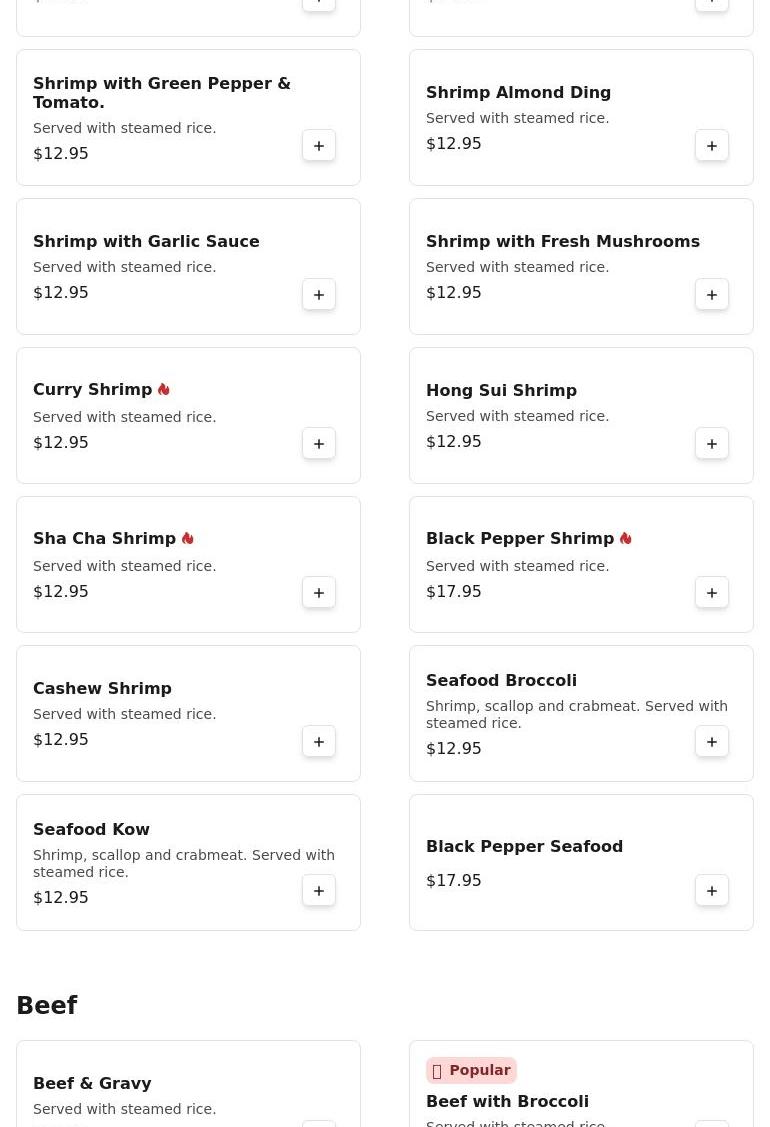
Task: Add Shrimp with Green Pepper & Tomato
Action: [x=319, y=146]
